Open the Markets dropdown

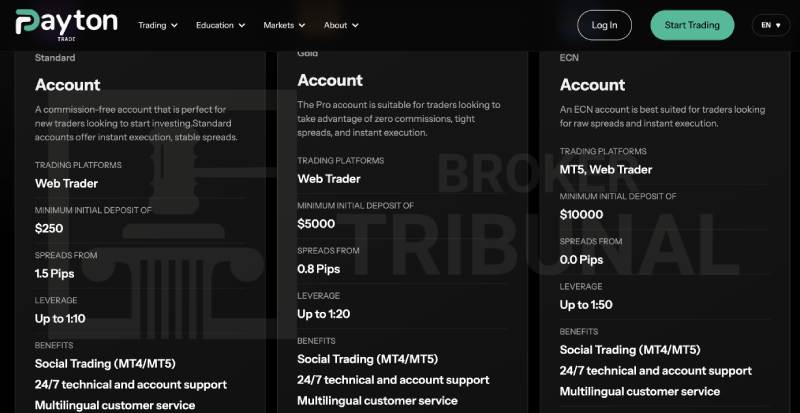coord(284,25)
